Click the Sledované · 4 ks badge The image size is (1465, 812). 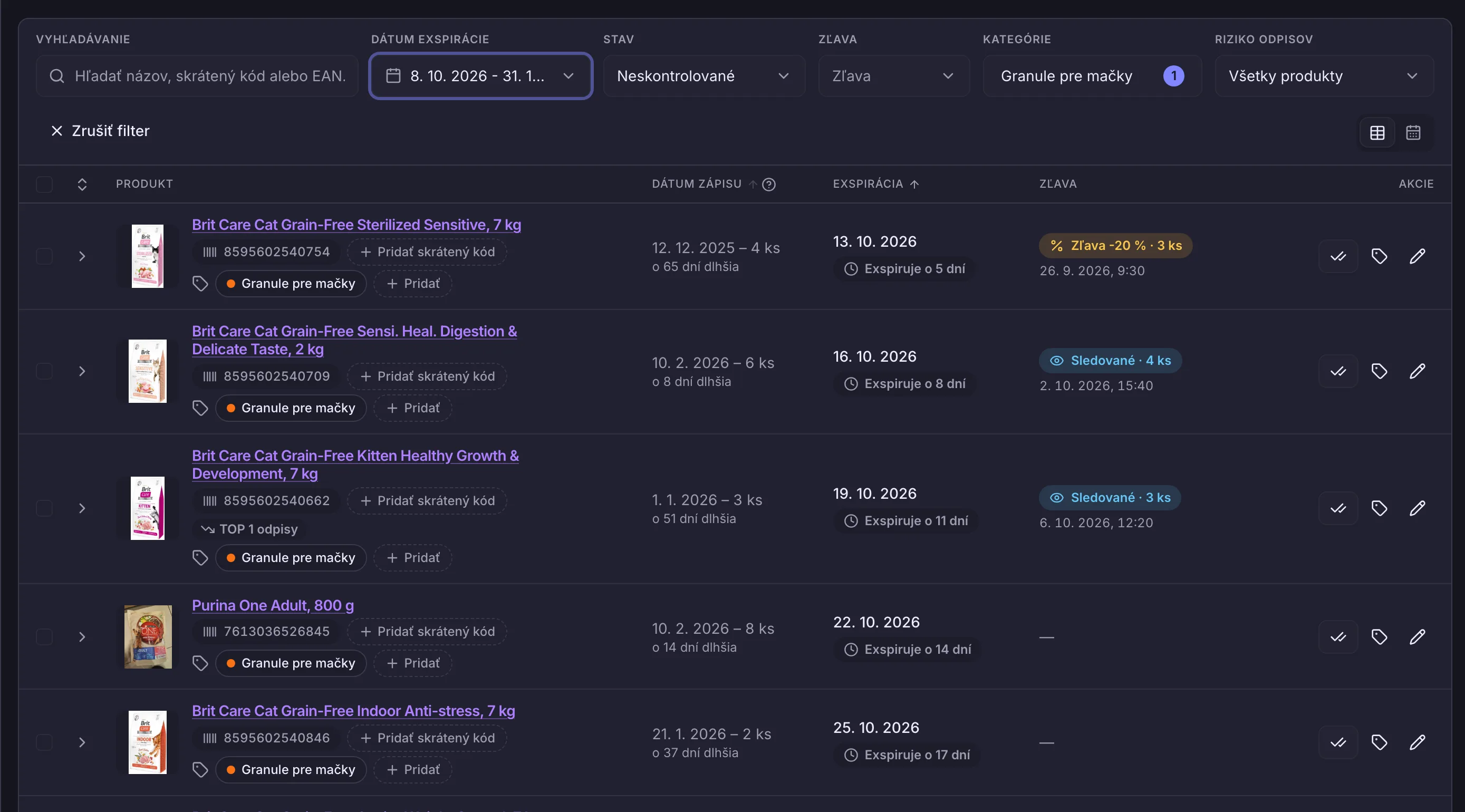[1110, 361]
